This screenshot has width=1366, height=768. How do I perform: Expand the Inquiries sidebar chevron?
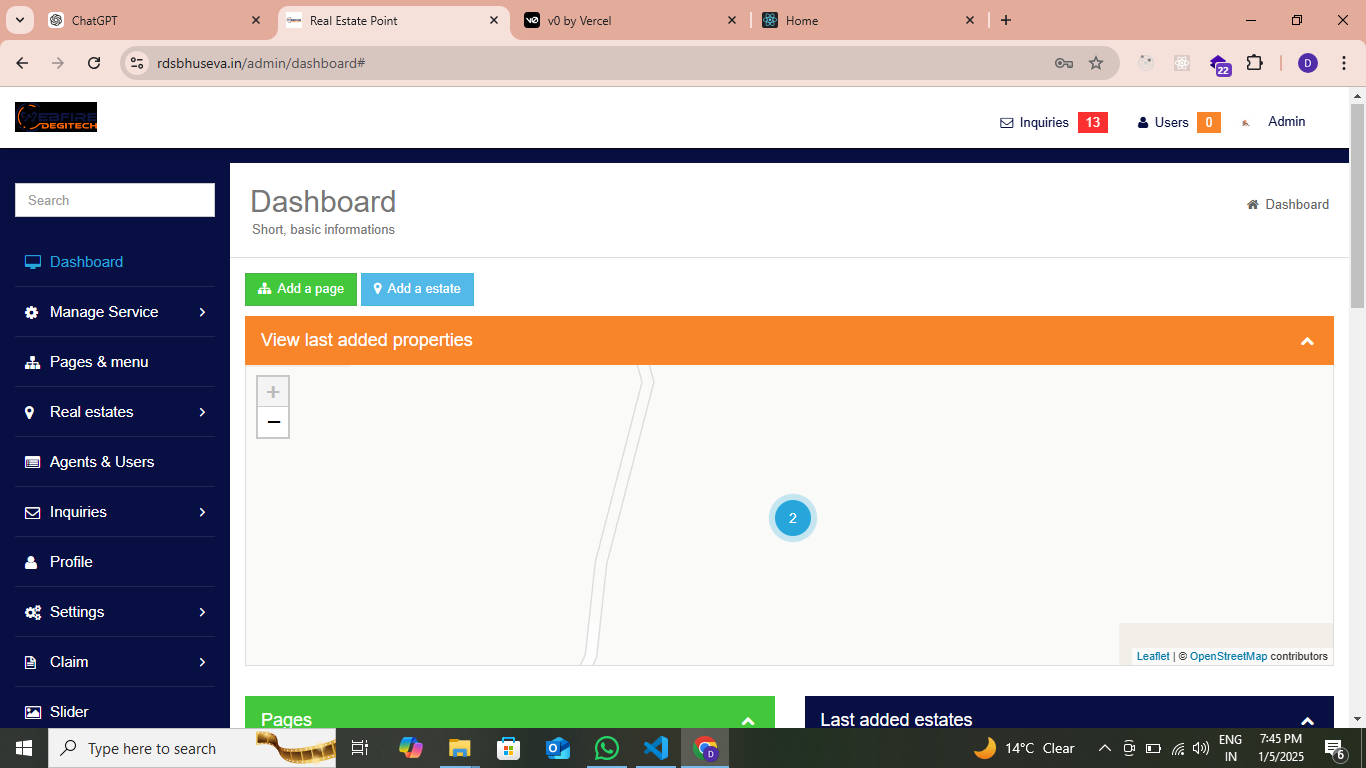point(202,512)
